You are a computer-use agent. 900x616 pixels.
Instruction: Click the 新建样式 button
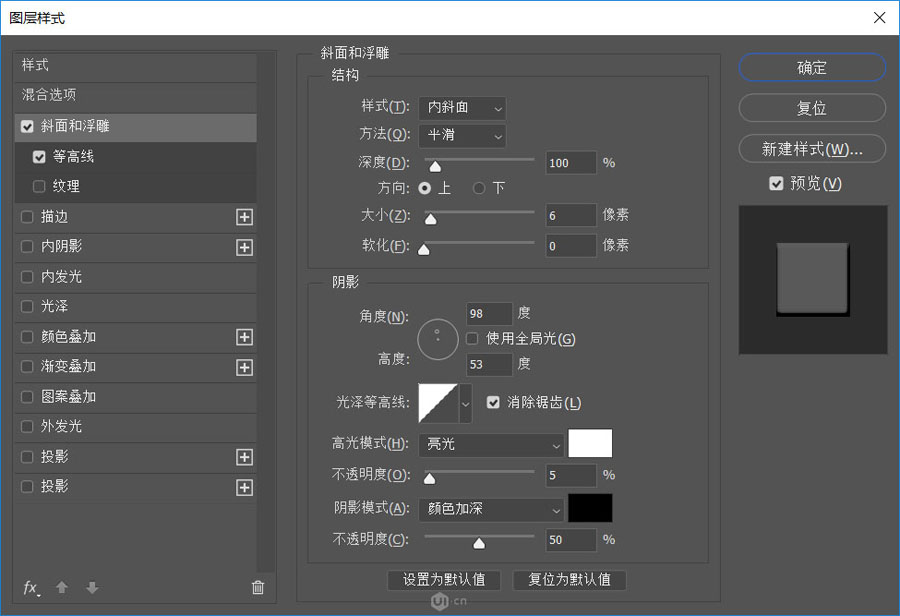[x=812, y=148]
